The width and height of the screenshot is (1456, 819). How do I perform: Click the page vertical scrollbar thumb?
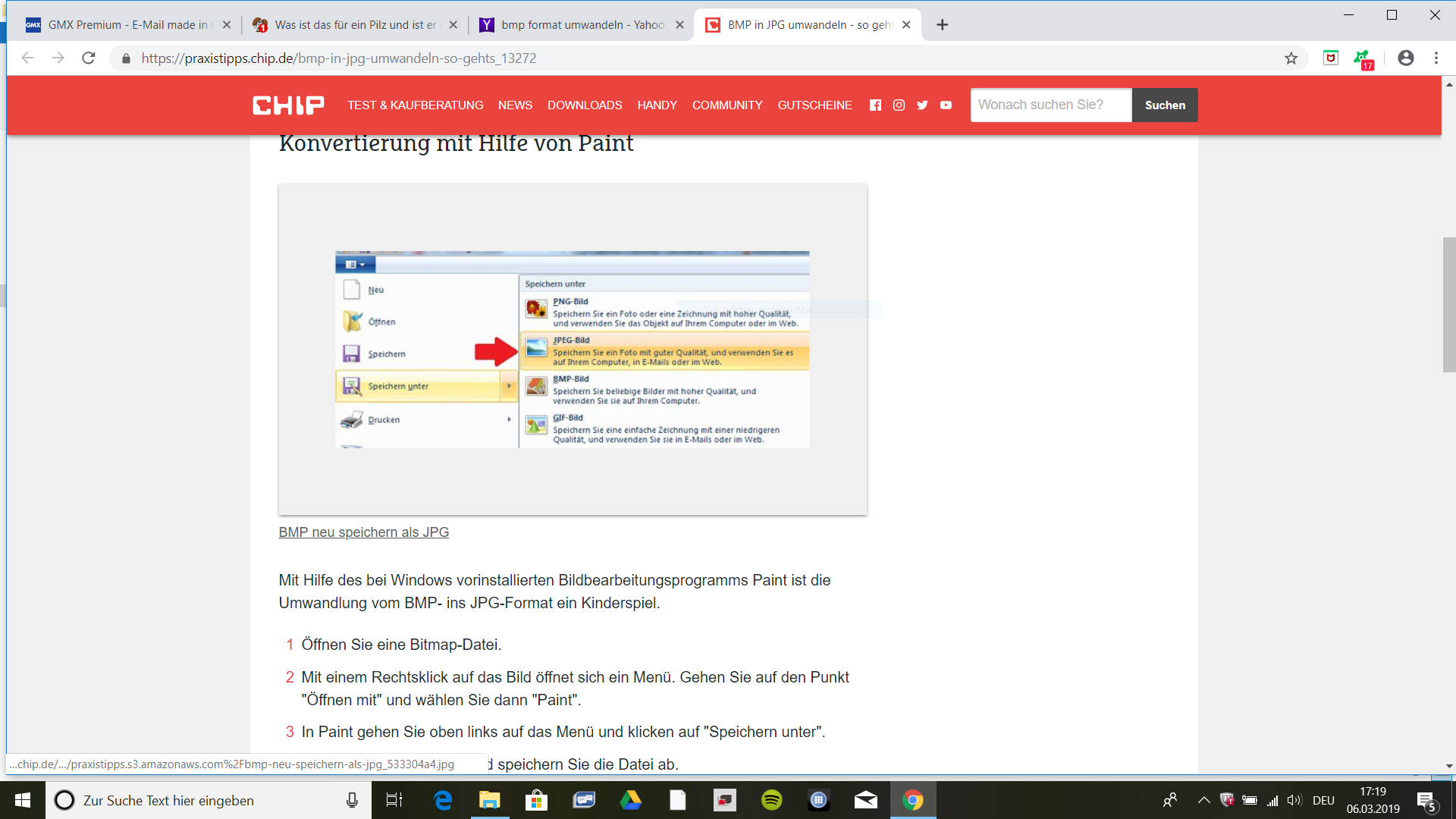pyautogui.click(x=1448, y=303)
